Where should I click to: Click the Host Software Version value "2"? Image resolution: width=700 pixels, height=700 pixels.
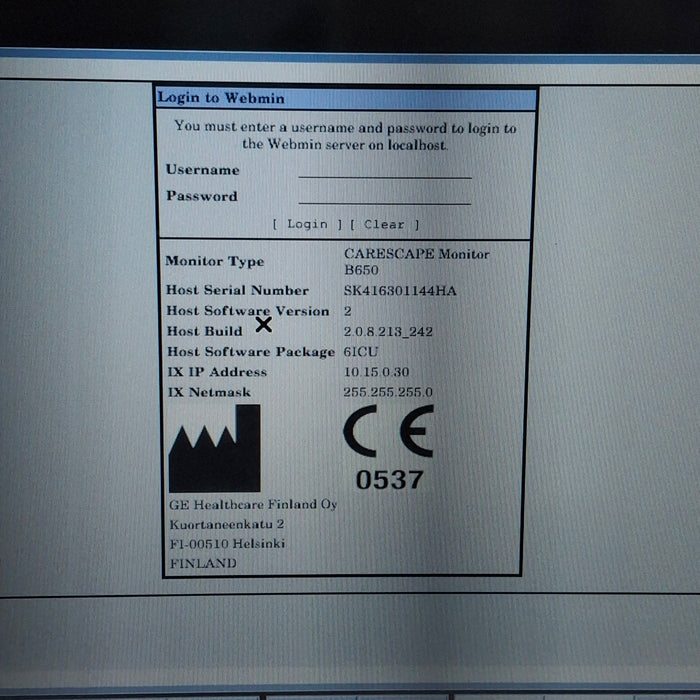pyautogui.click(x=348, y=311)
